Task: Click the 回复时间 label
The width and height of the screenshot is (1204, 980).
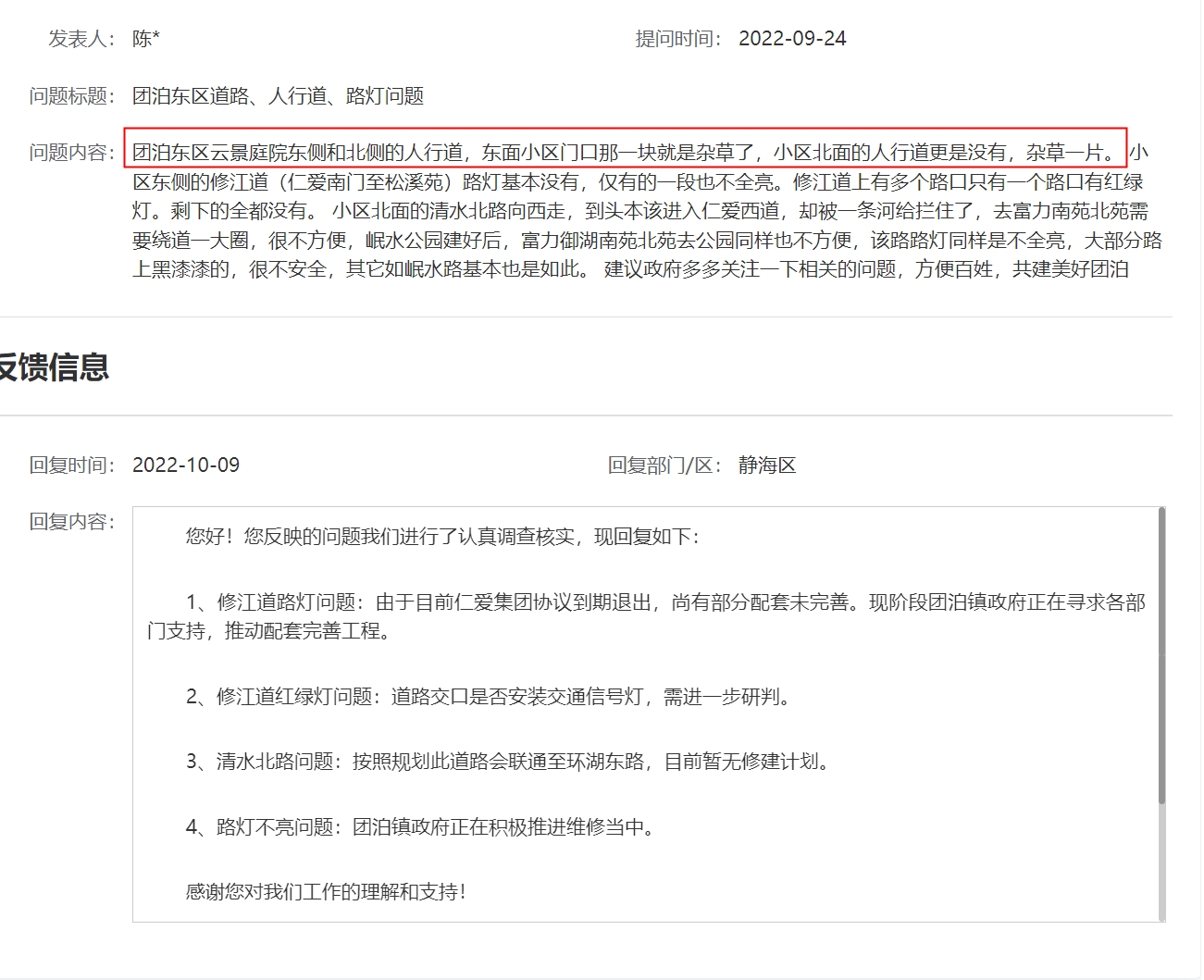Action: 72,465
